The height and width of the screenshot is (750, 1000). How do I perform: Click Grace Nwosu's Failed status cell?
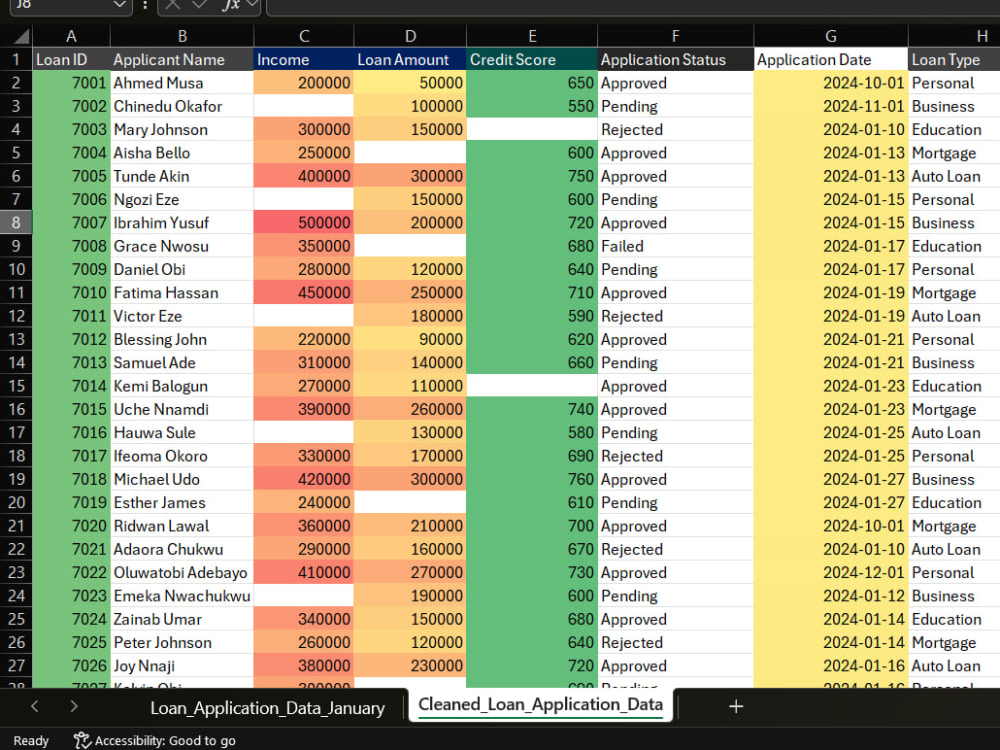pos(675,246)
